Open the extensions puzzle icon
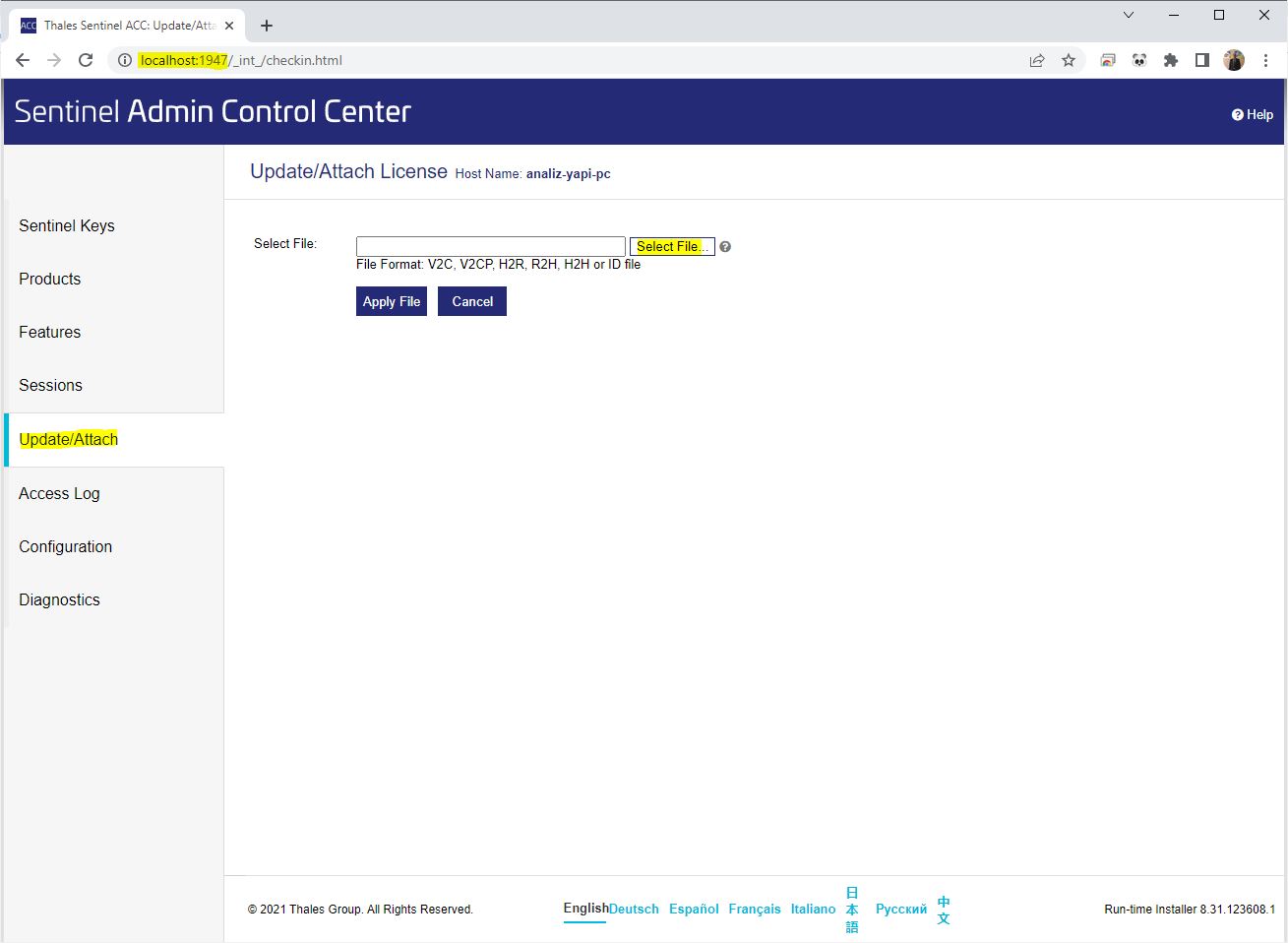1288x943 pixels. click(x=1171, y=60)
